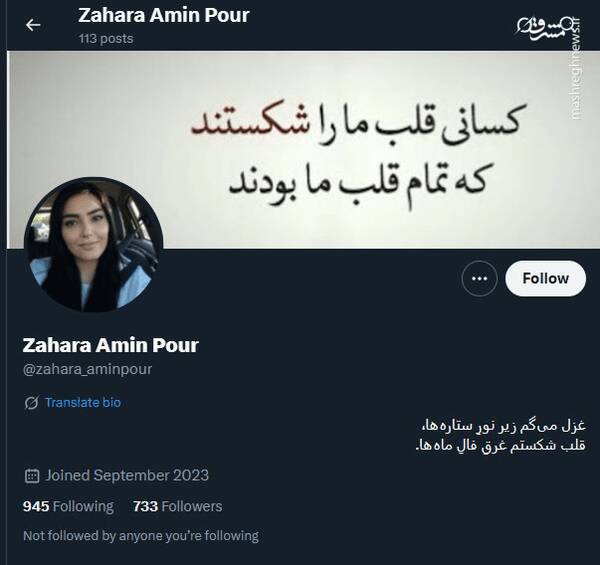This screenshot has width=600, height=565.
Task: Click the Grok translate icon beside Translate bio
Action: click(31, 403)
